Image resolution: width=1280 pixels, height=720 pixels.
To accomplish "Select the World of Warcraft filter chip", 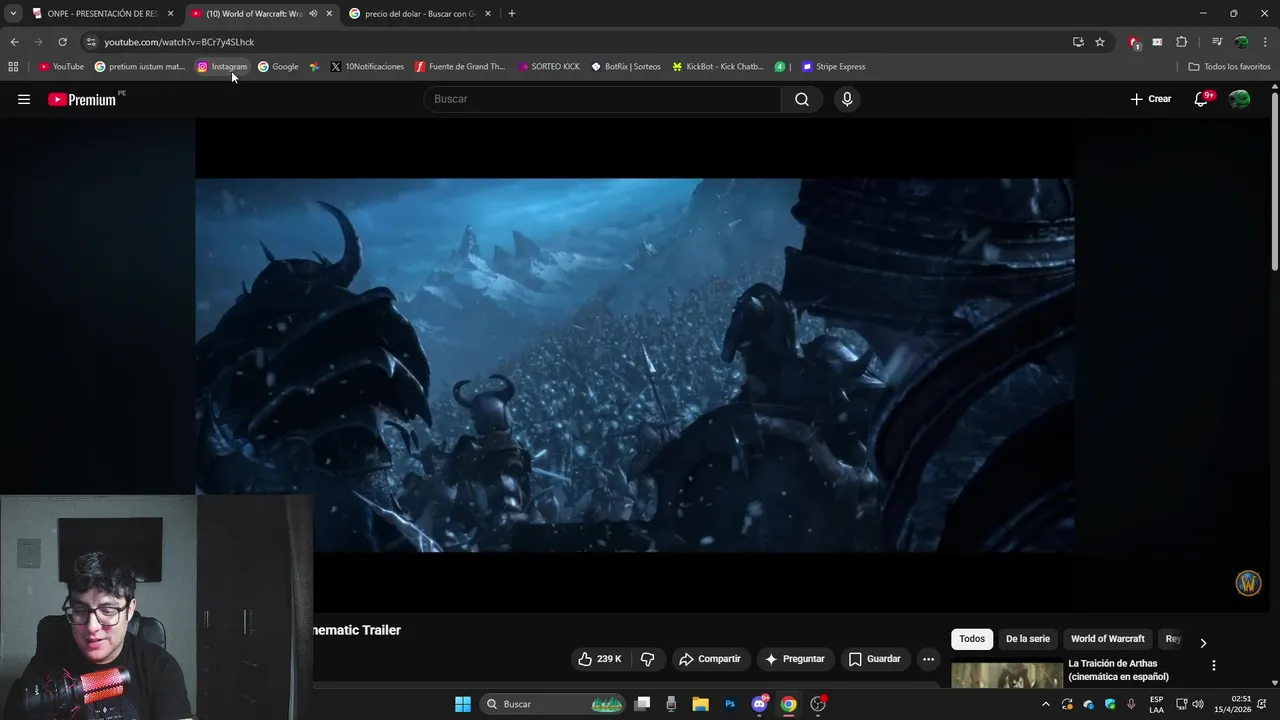I will point(1108,639).
